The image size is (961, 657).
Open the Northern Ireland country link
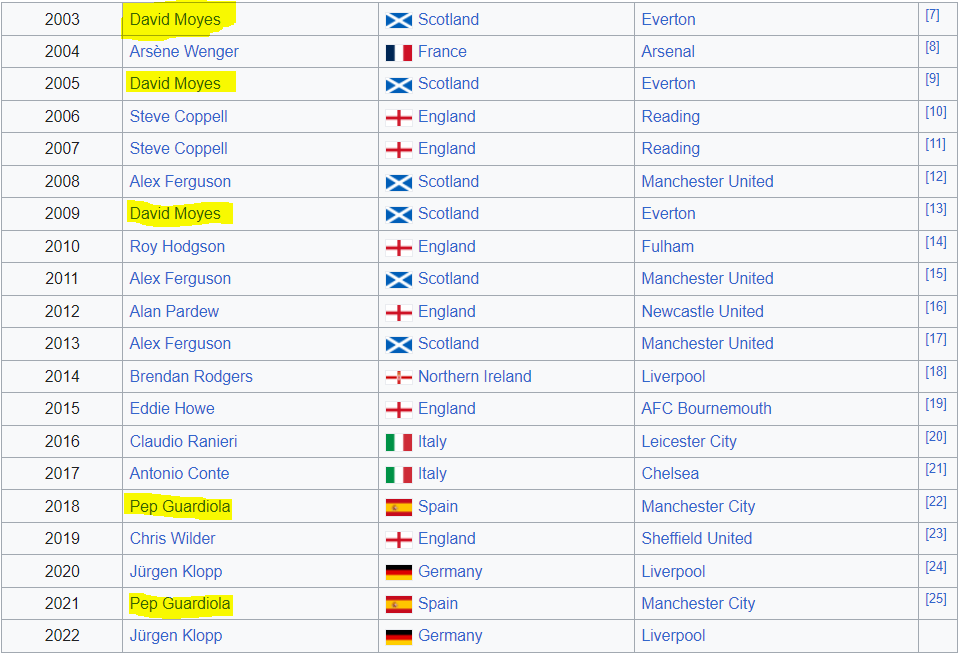(474, 376)
